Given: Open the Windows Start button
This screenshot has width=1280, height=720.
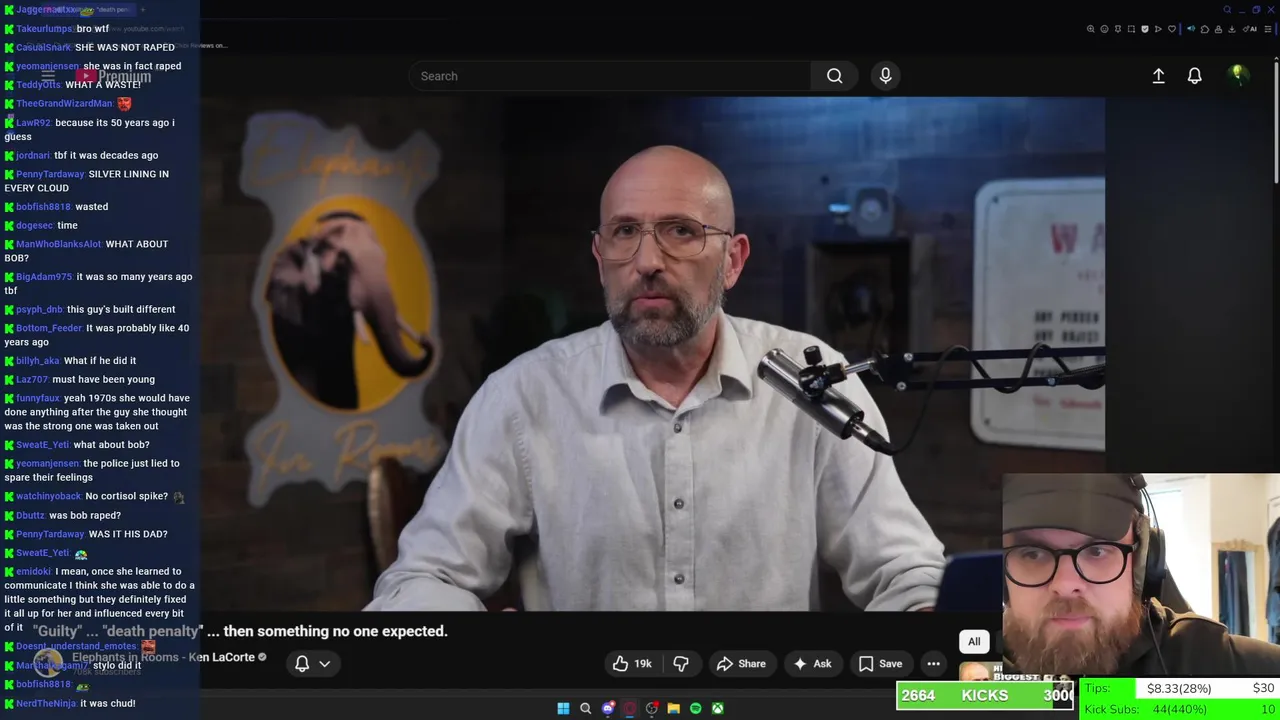Looking at the screenshot, I should point(563,708).
